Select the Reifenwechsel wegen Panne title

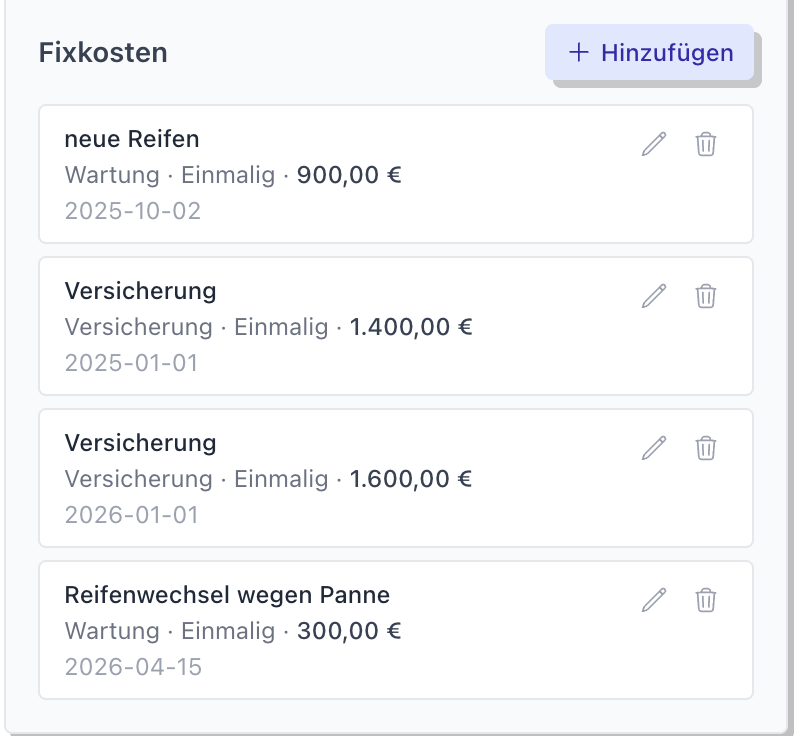227,595
